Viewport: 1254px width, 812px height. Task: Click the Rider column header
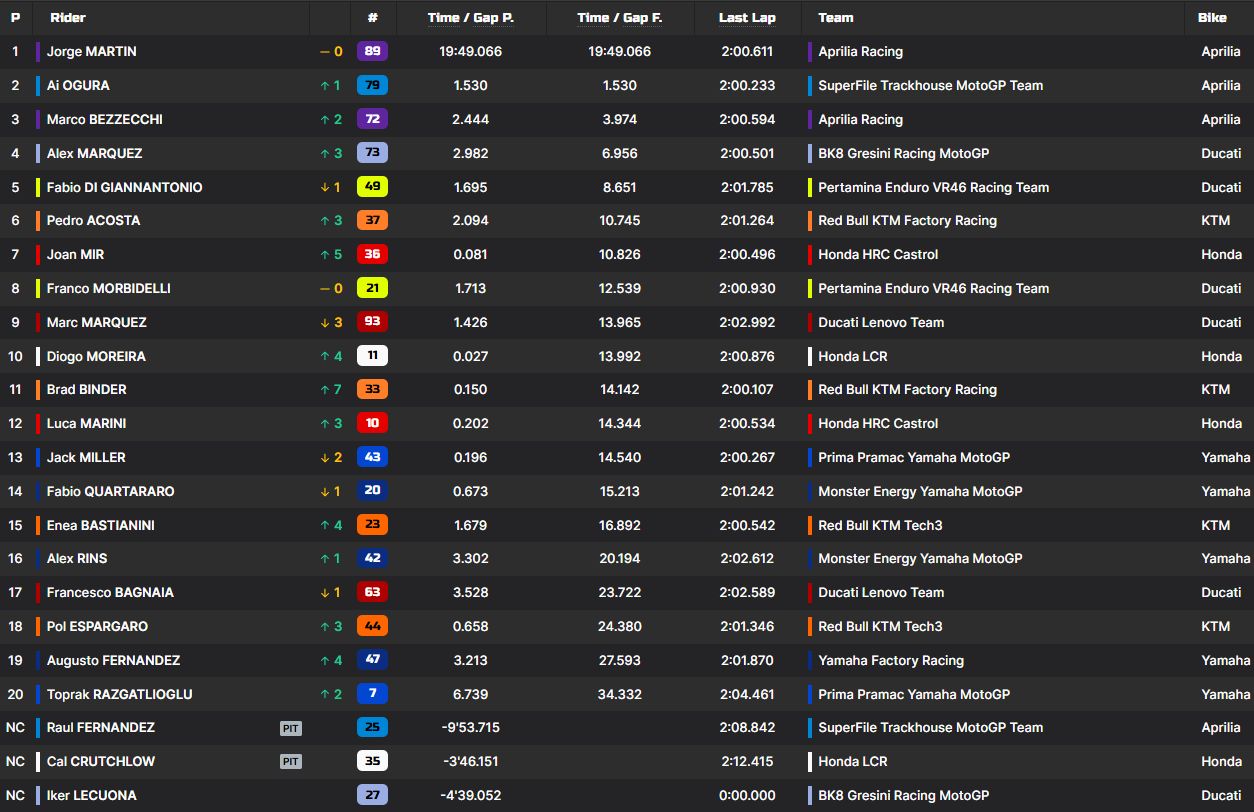[x=68, y=17]
